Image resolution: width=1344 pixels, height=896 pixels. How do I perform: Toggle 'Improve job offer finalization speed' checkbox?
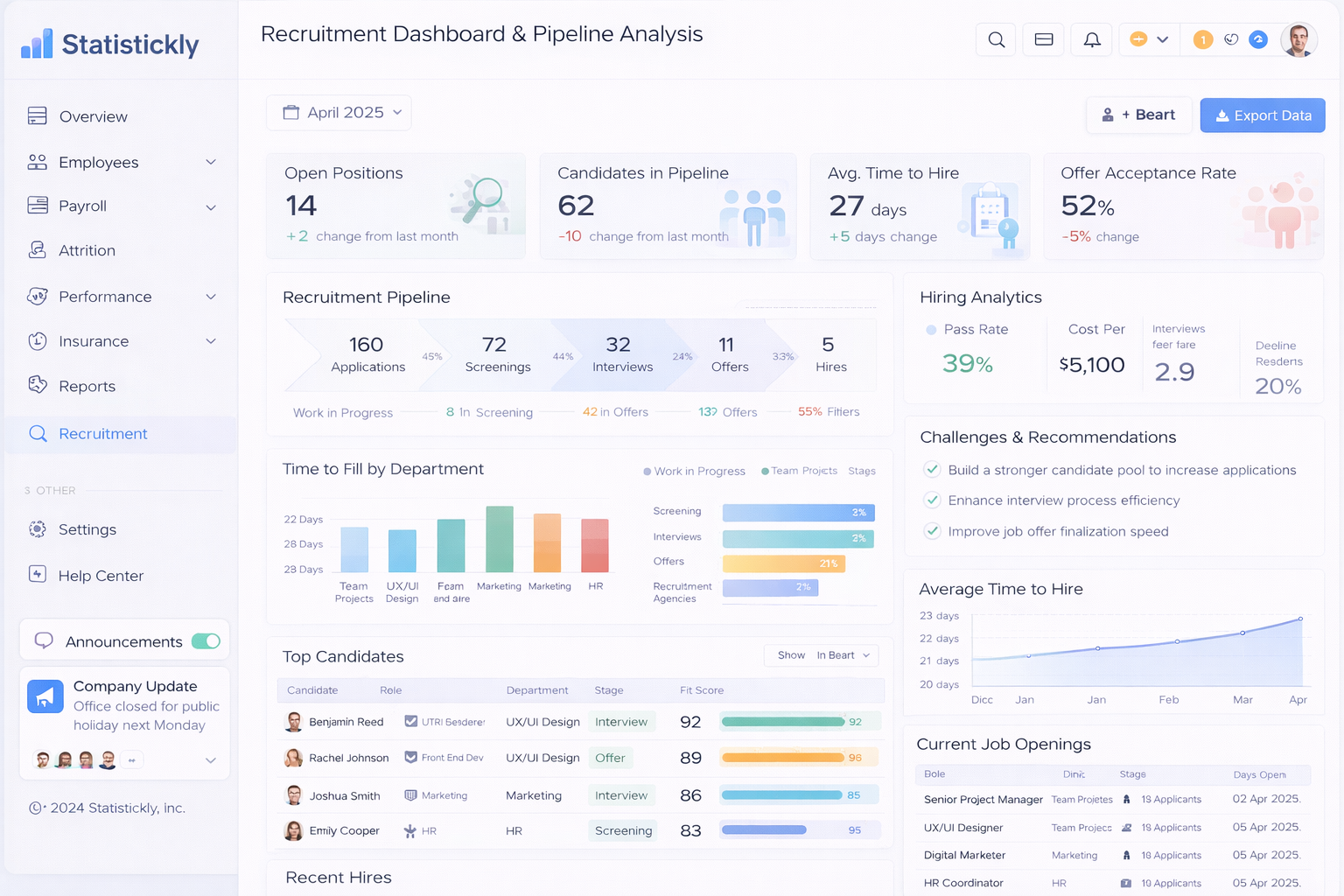pyautogui.click(x=933, y=531)
